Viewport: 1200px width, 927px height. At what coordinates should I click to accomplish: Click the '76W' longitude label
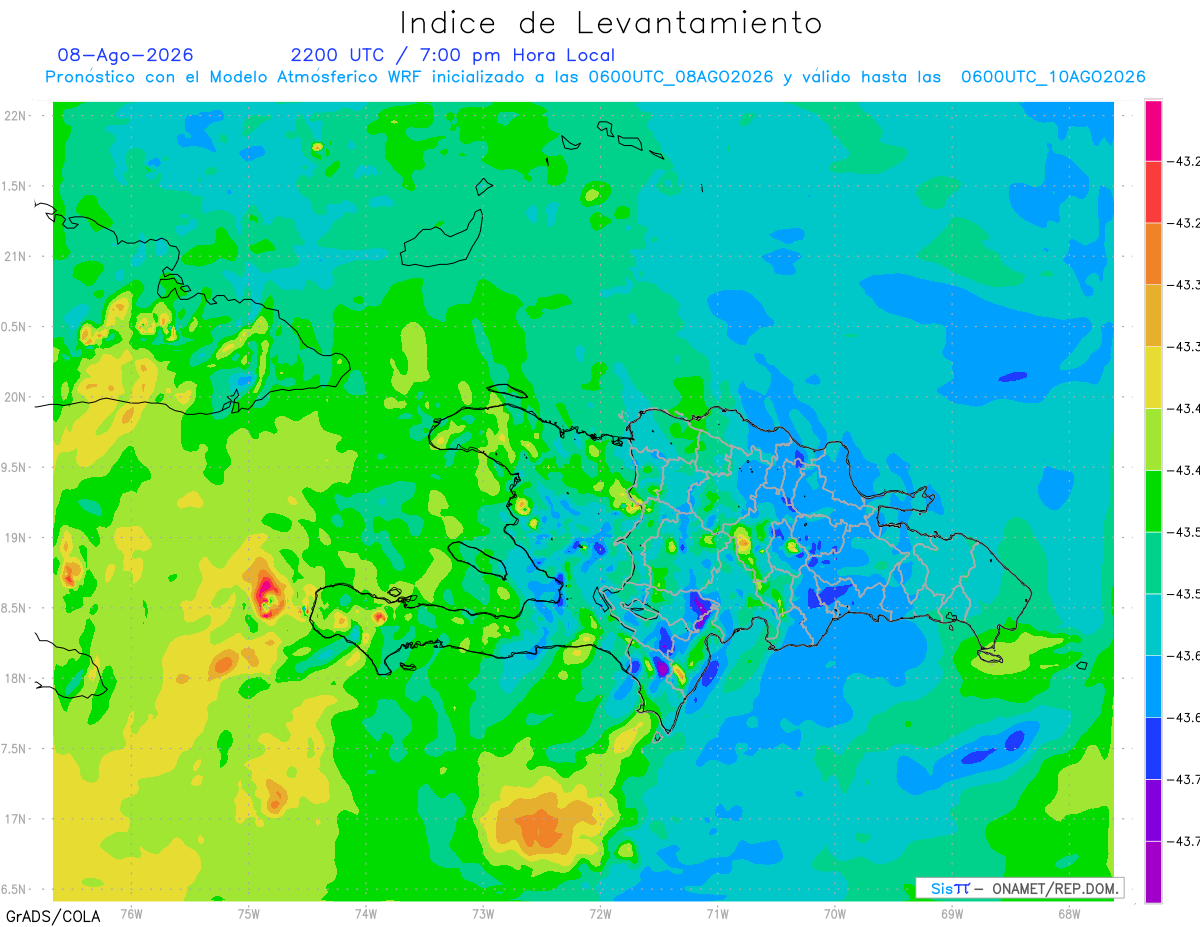(x=131, y=913)
